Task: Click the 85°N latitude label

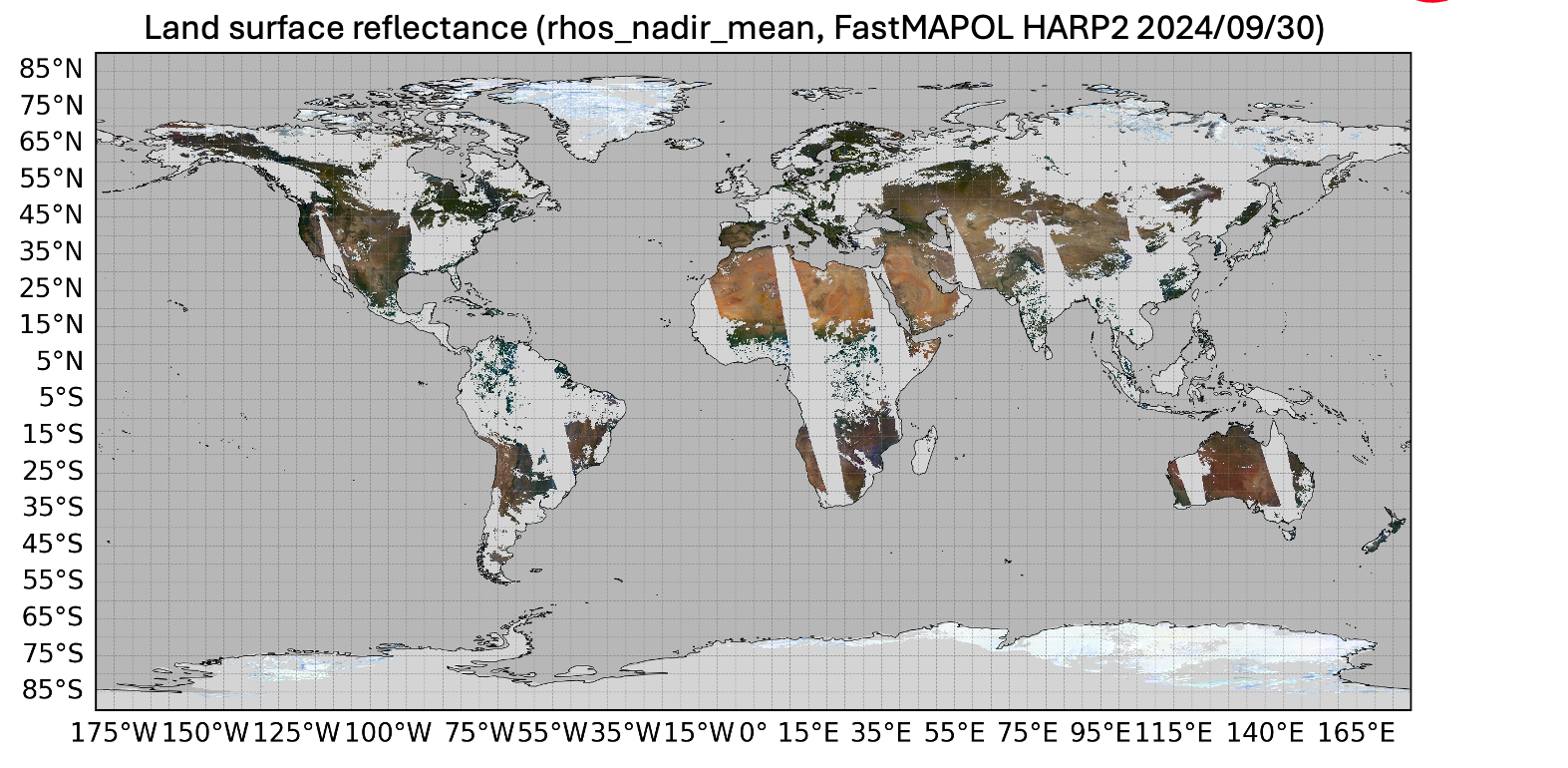Action: [x=52, y=69]
